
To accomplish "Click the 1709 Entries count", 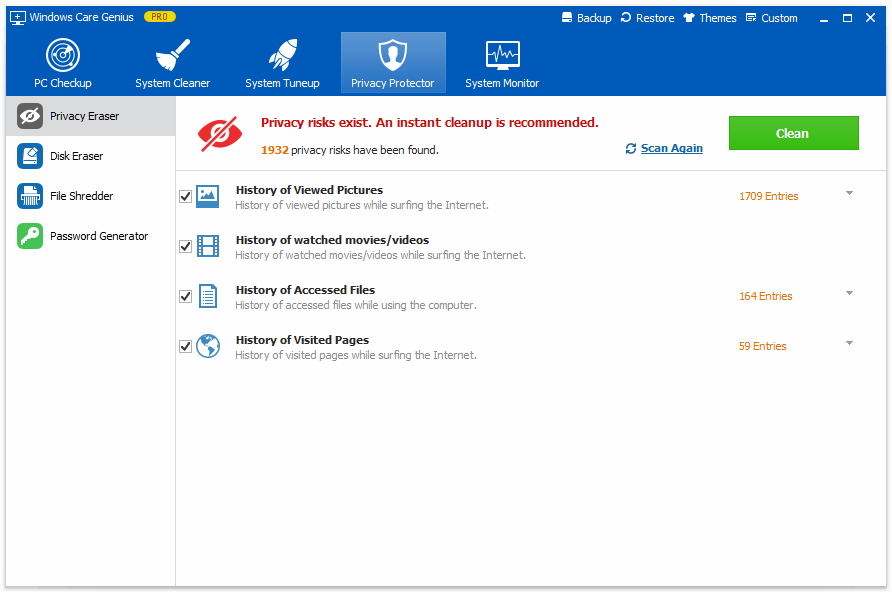I will click(769, 196).
